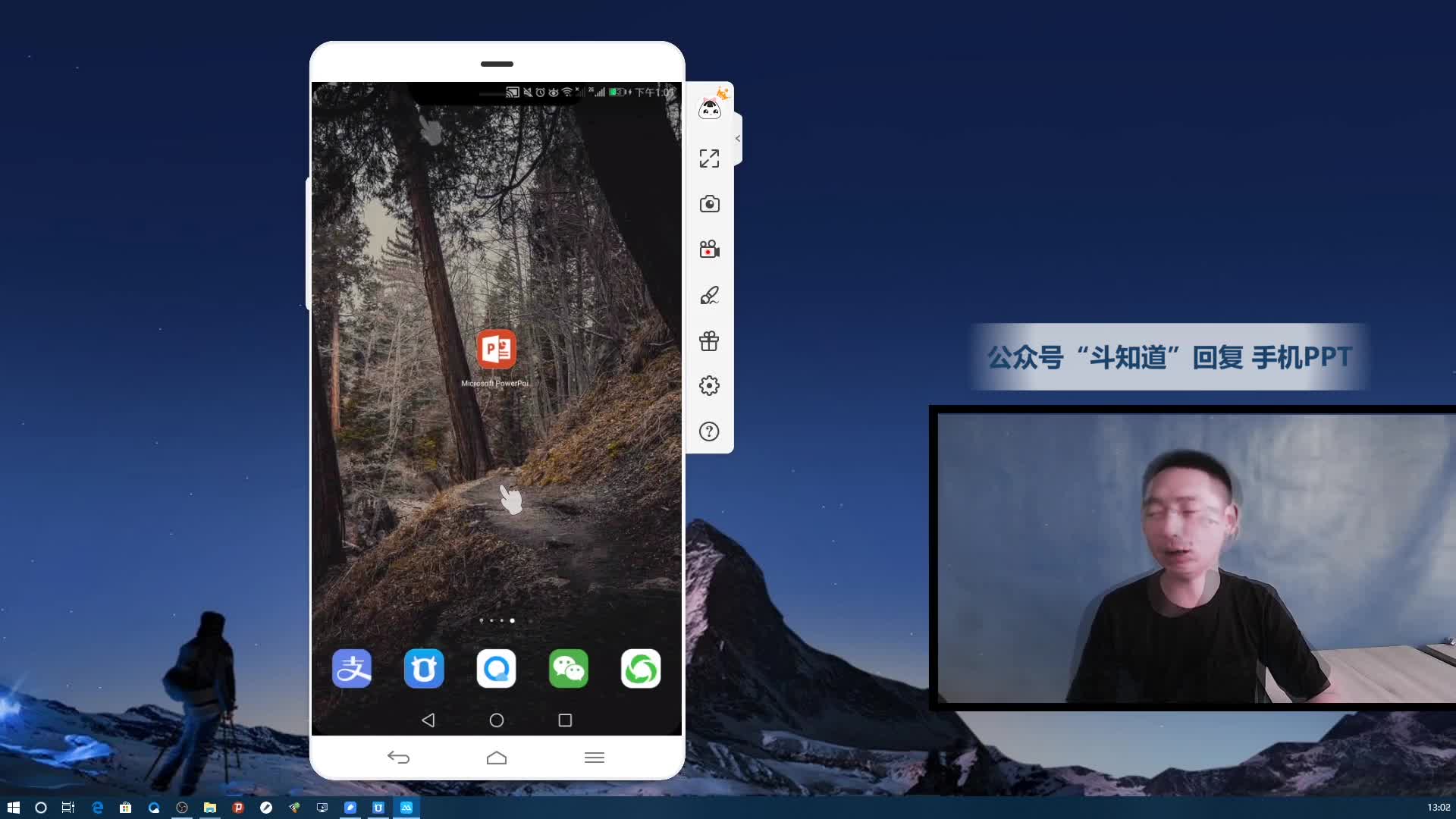Expand the annotation tool options
This screenshot has width=1456, height=819.
[710, 294]
